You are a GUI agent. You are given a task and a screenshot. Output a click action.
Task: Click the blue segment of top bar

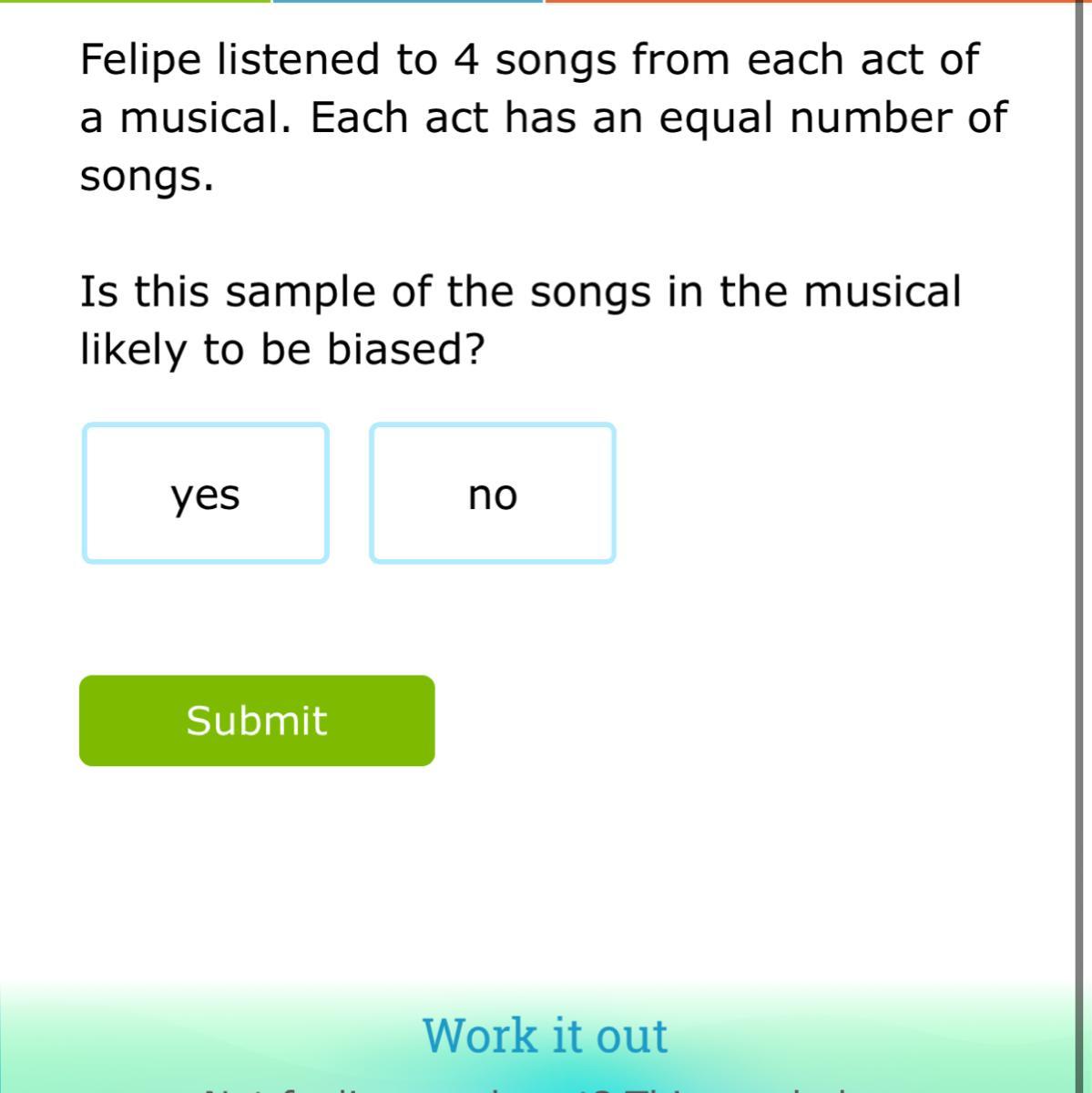(407, 2)
